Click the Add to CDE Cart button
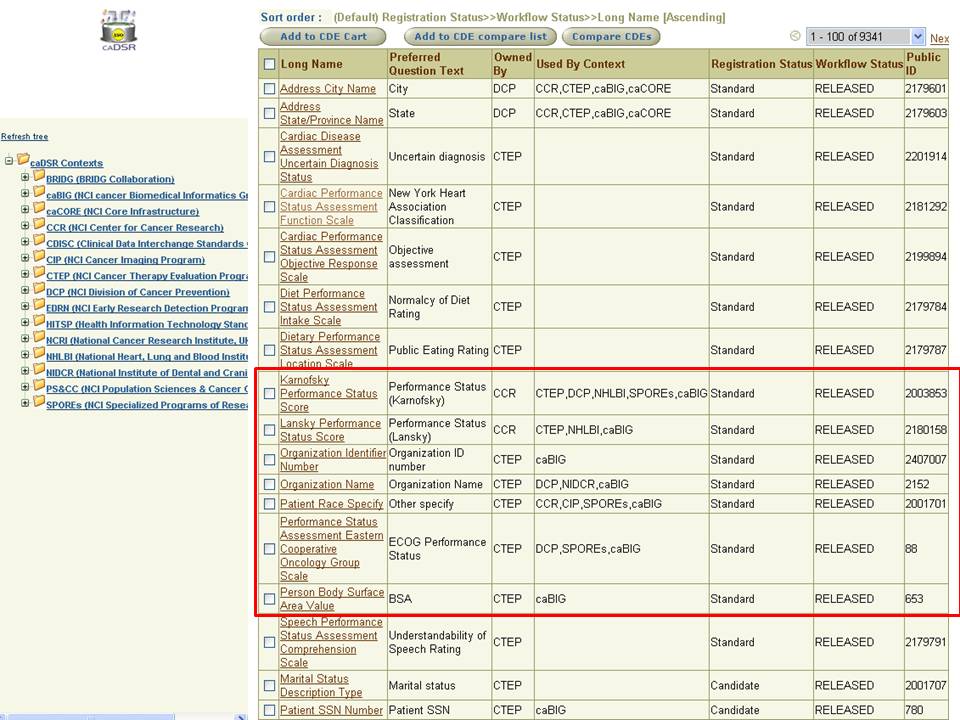Viewport: 960px width, 720px height. pos(323,37)
